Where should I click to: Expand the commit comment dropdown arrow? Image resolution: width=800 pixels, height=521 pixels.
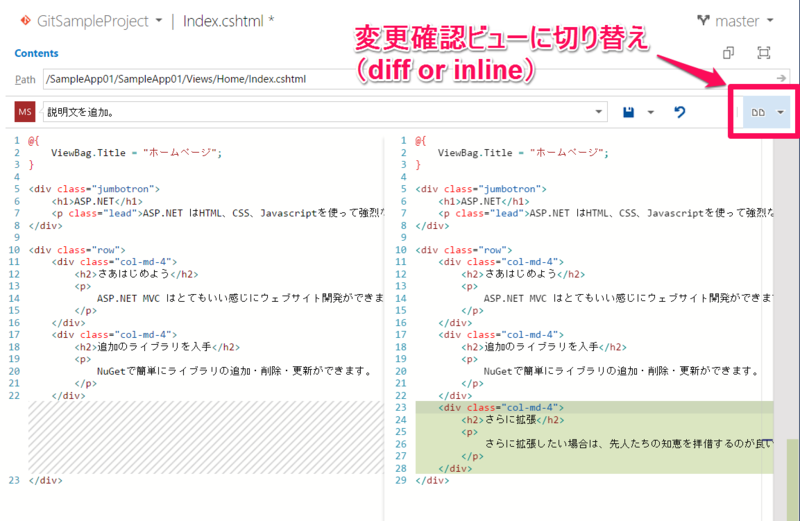(x=598, y=112)
